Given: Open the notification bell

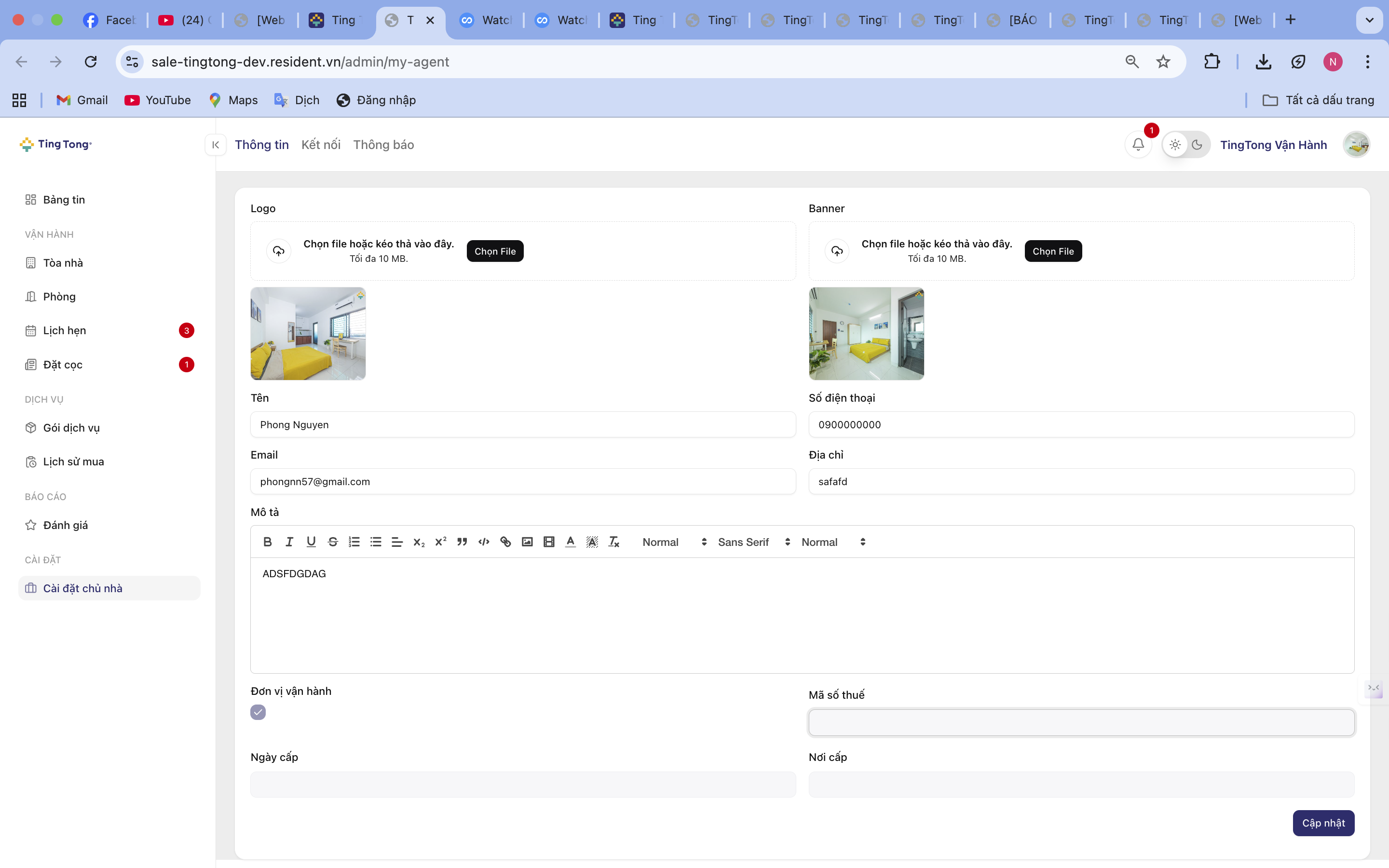Looking at the screenshot, I should pos(1138,145).
